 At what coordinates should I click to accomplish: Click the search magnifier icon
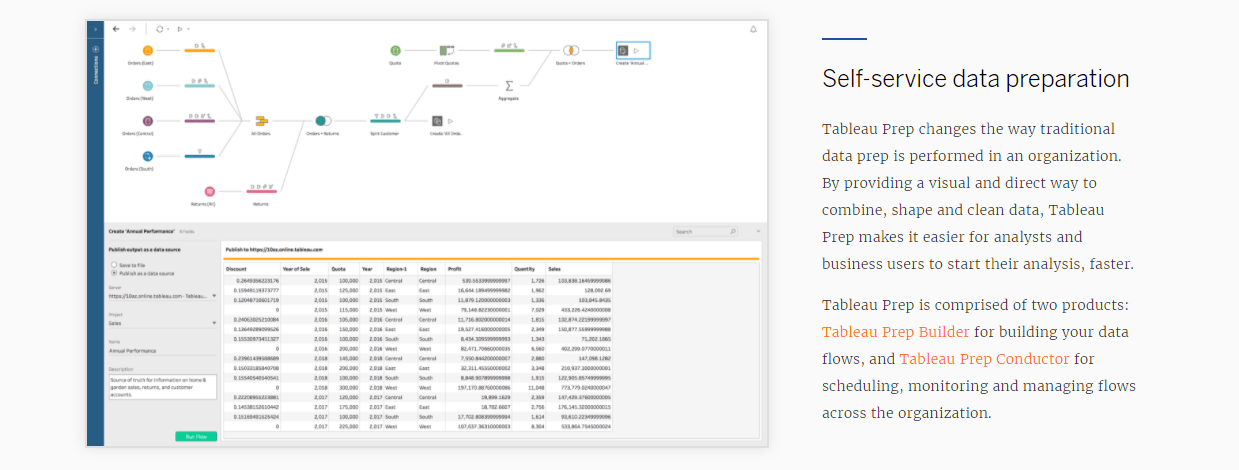click(x=732, y=231)
